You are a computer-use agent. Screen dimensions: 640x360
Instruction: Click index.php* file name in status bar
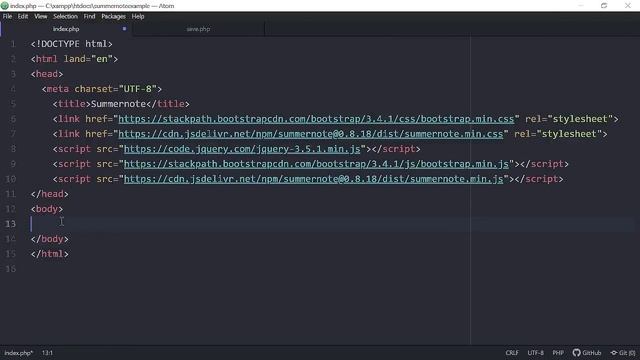19,353
